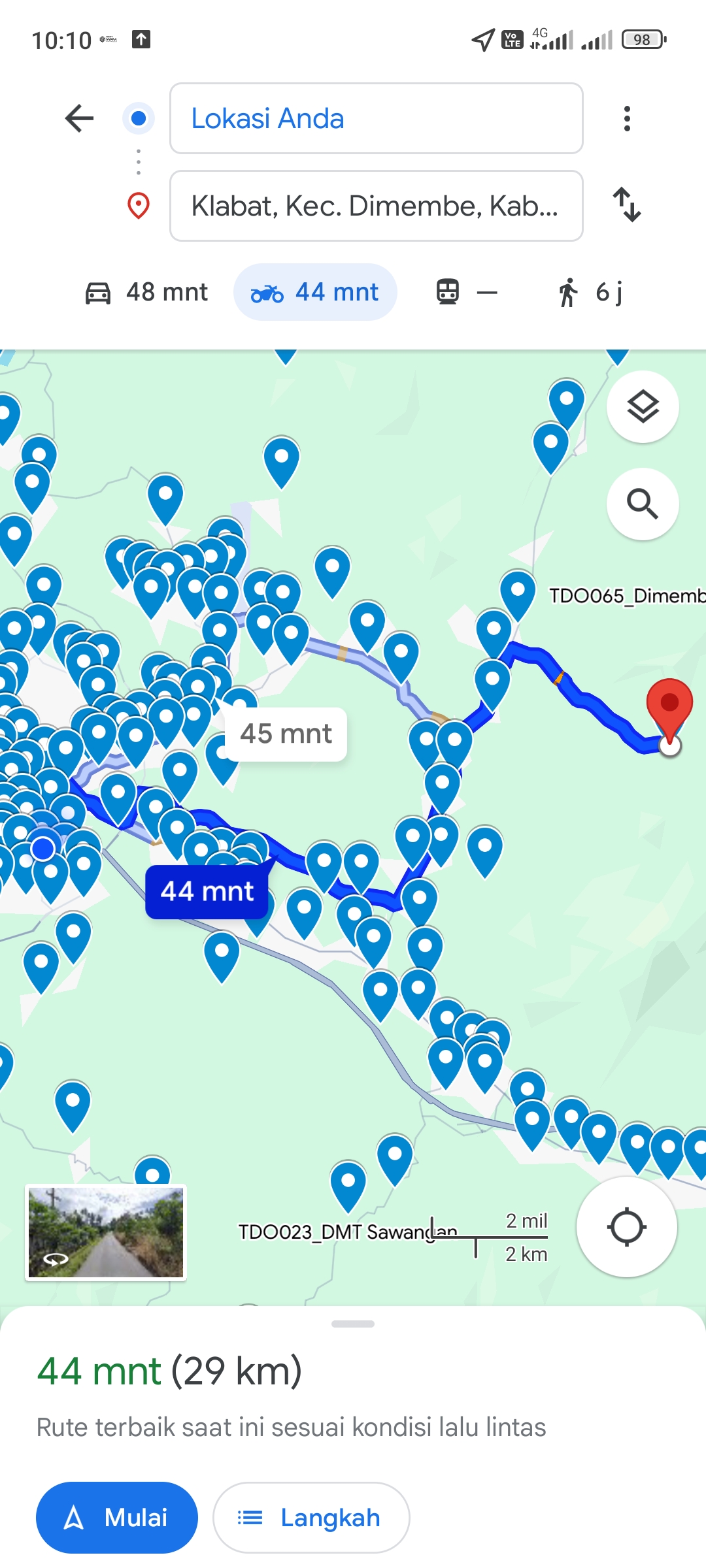
Task: Tap the blue current location dot on map
Action: (43, 849)
